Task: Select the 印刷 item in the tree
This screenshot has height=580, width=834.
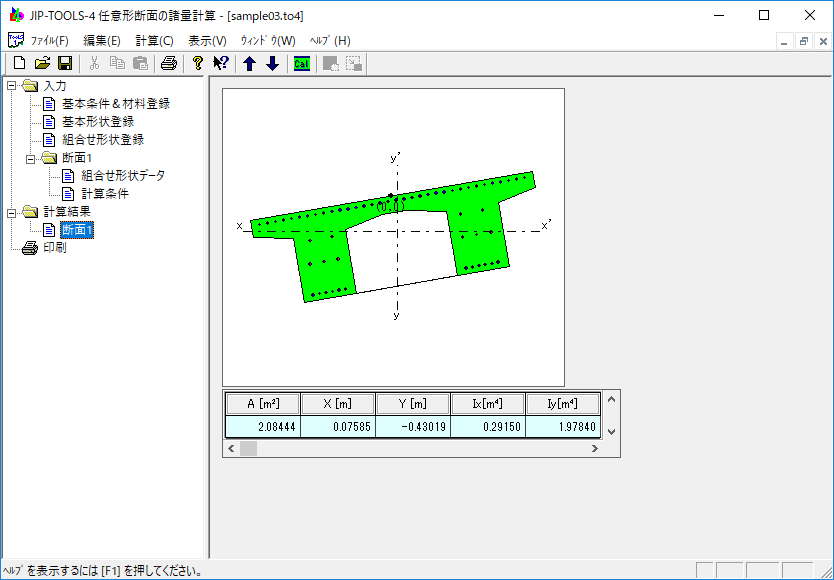Action: click(54, 248)
